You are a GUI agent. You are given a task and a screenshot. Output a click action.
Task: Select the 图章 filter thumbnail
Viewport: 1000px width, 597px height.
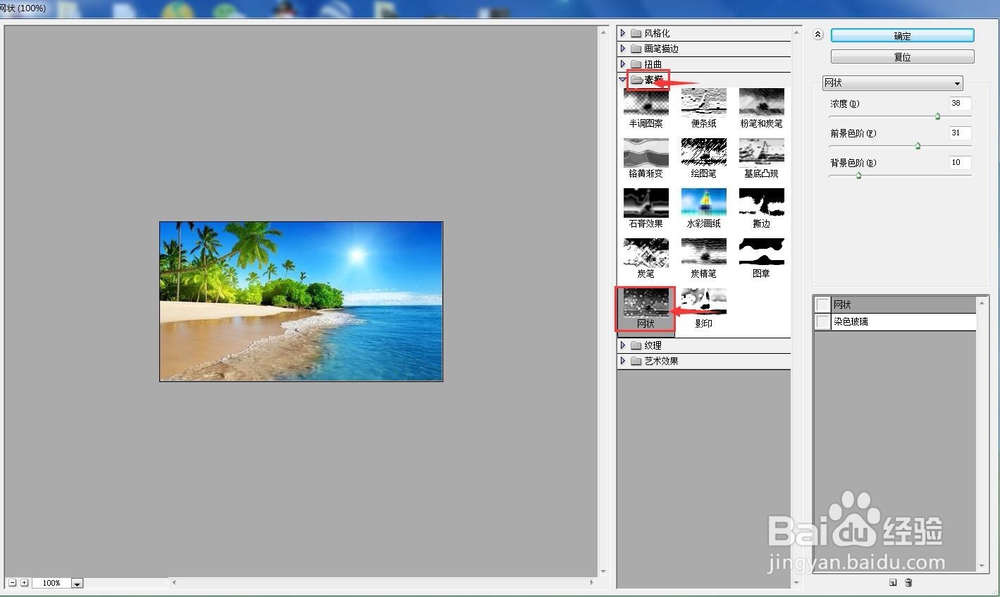(761, 253)
